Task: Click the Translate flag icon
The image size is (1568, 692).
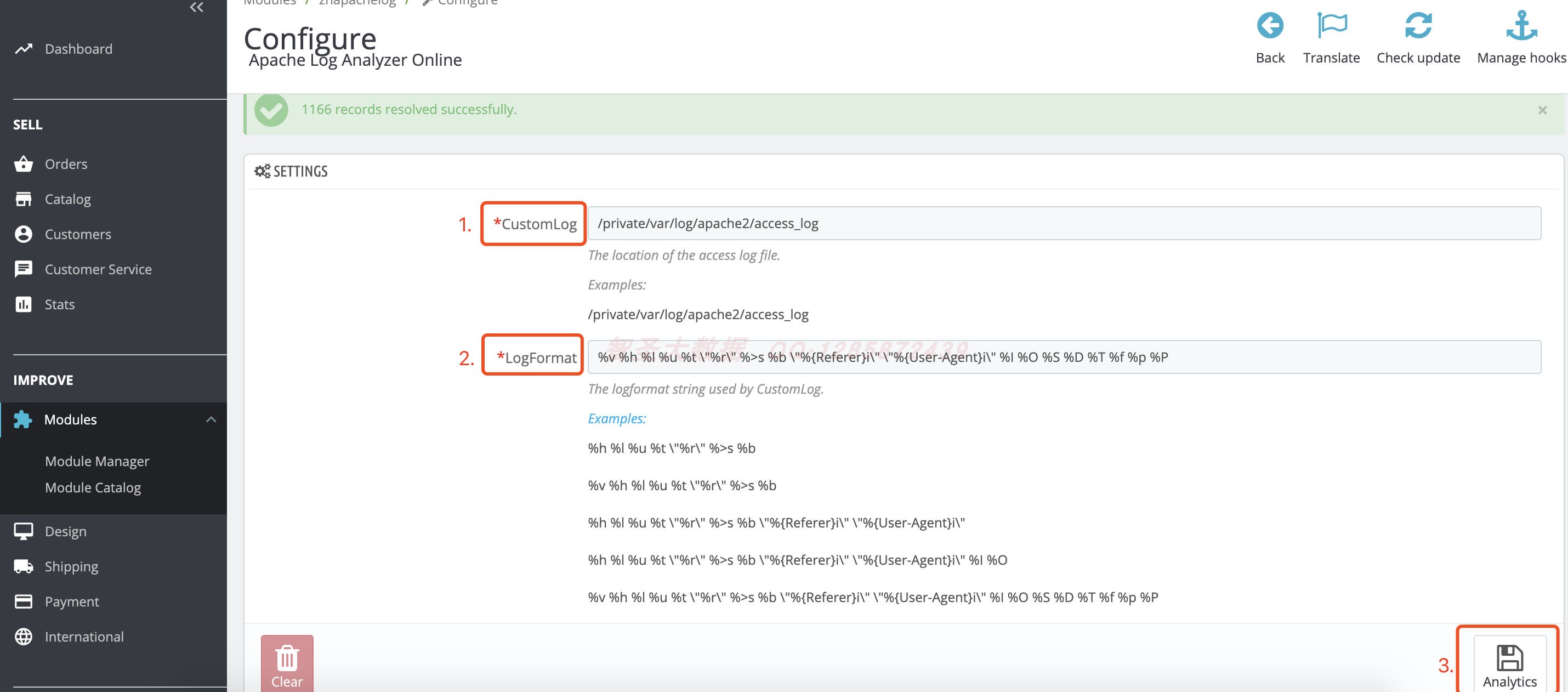Action: [x=1332, y=26]
